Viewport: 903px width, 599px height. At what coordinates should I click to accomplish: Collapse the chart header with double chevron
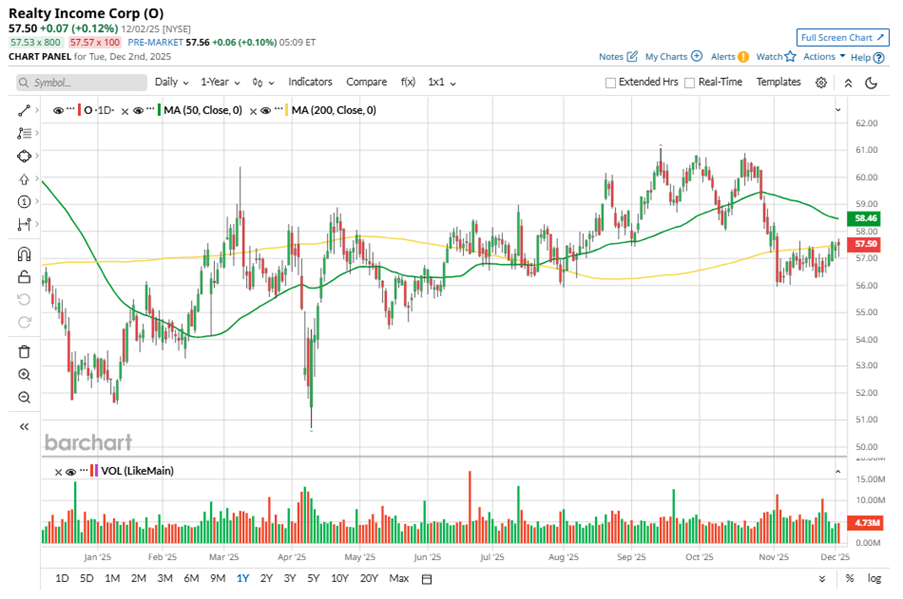tap(848, 83)
